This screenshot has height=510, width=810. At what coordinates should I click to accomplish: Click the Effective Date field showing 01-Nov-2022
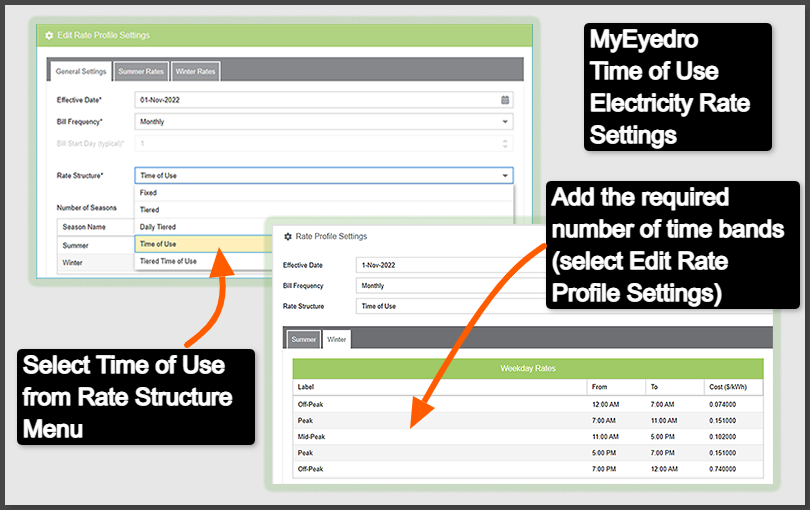324,100
